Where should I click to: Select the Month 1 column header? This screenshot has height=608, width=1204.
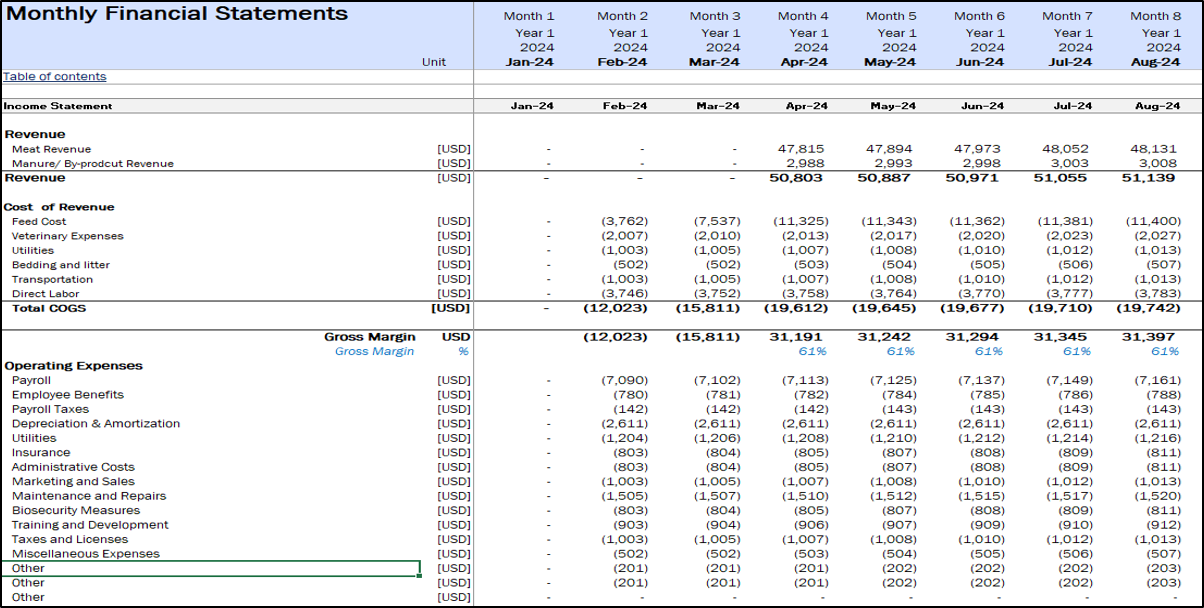coord(529,16)
